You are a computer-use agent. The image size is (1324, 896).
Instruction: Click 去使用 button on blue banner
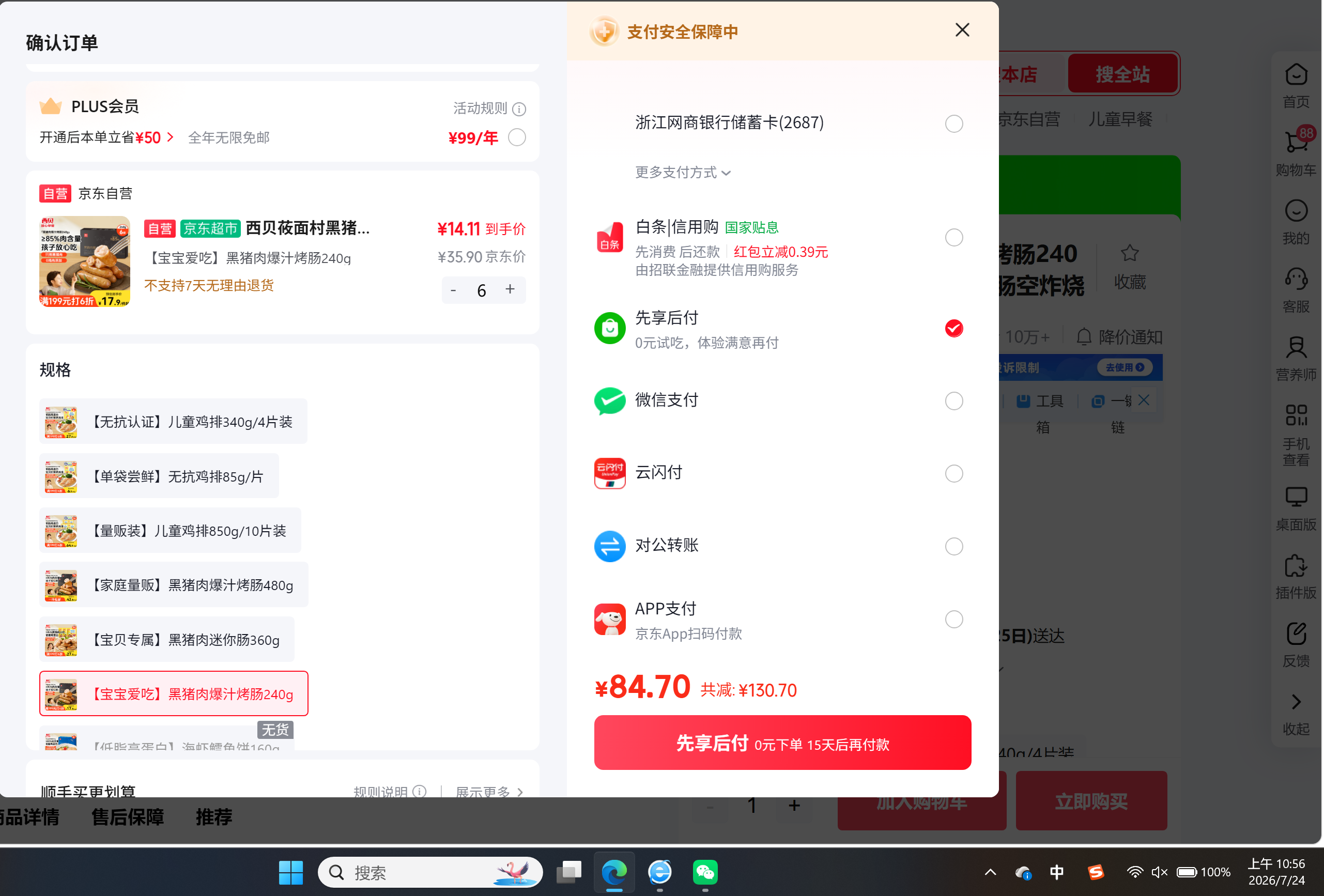click(1125, 367)
